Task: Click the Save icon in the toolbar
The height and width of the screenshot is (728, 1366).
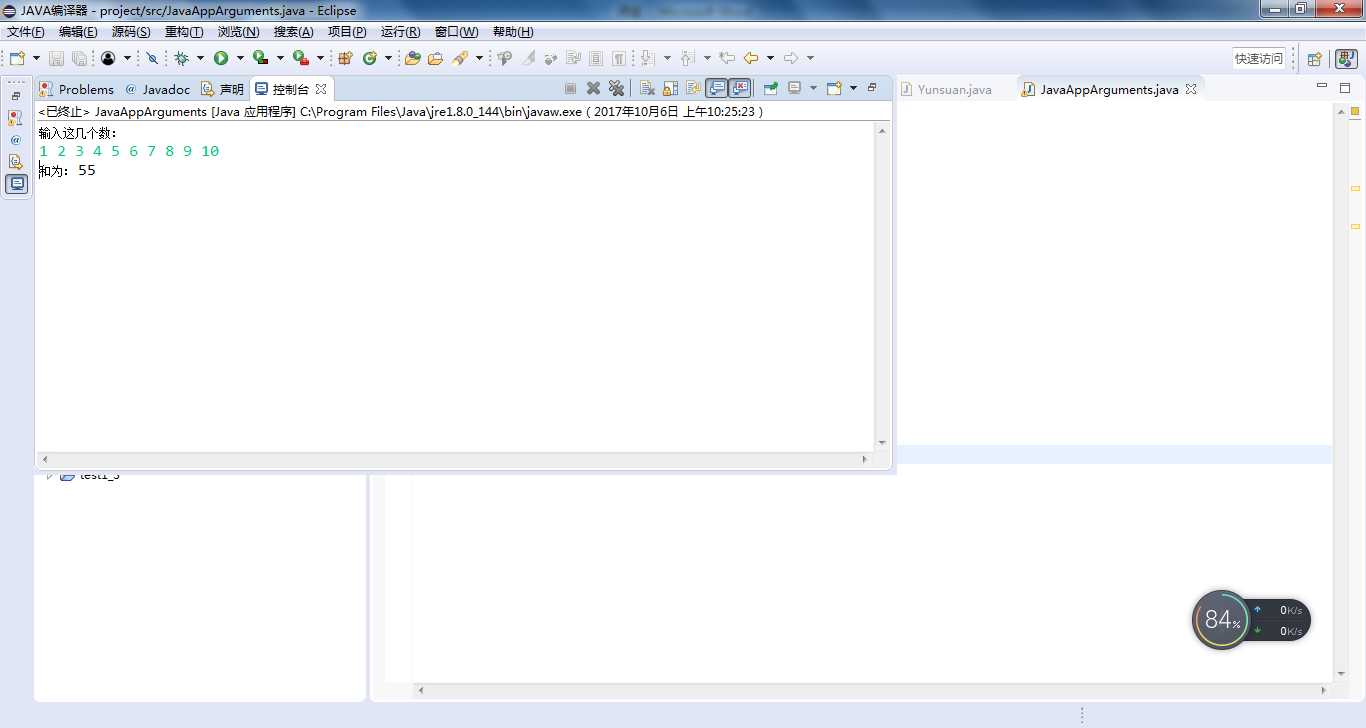Action: [56, 59]
